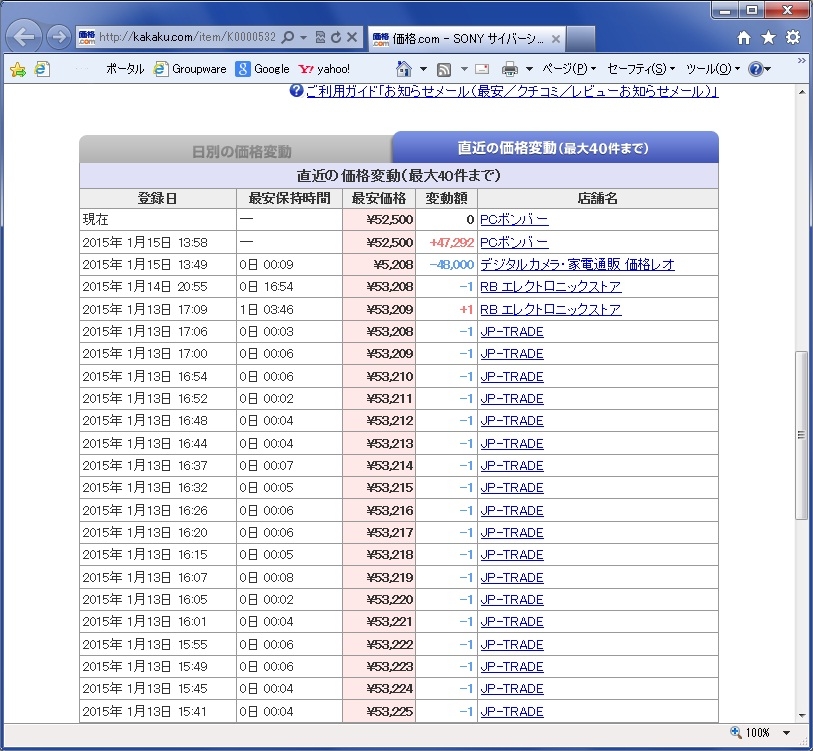
Task: Click the search magnifier in address bar
Action: (288, 37)
